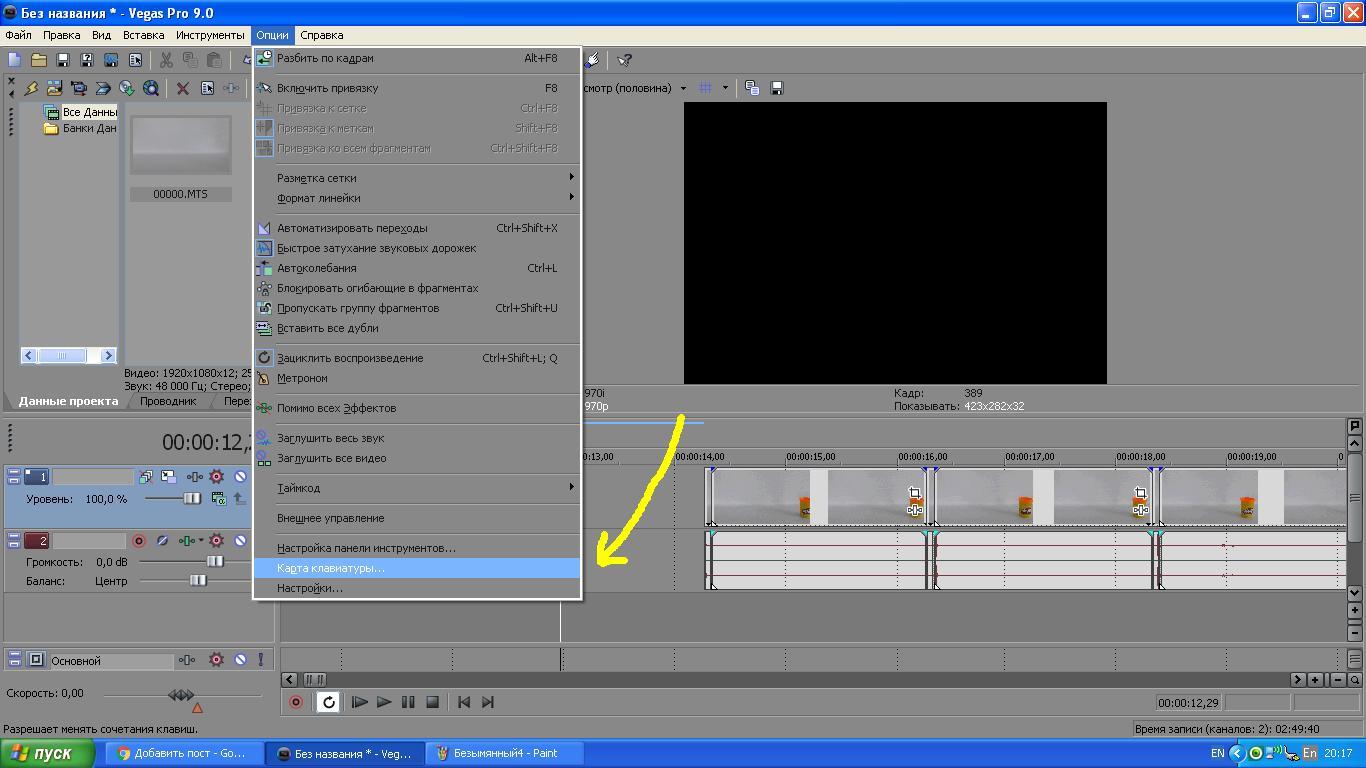Screen dimensions: 1366x768
Task: Toggle Зациклить воспроизведение option
Action: click(416, 358)
